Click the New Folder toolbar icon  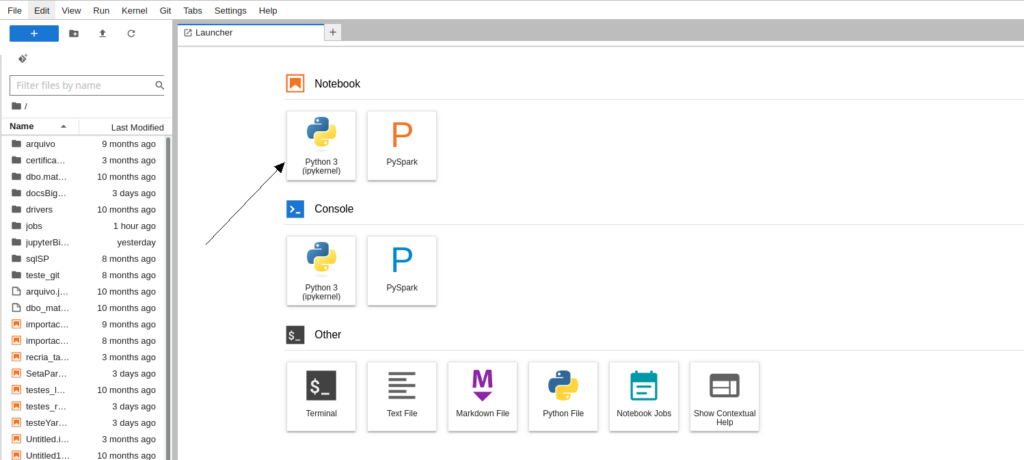(74, 33)
